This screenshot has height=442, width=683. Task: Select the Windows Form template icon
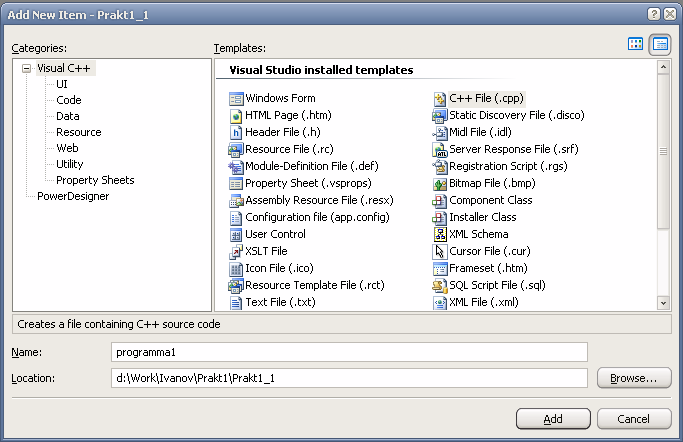click(x=236, y=99)
